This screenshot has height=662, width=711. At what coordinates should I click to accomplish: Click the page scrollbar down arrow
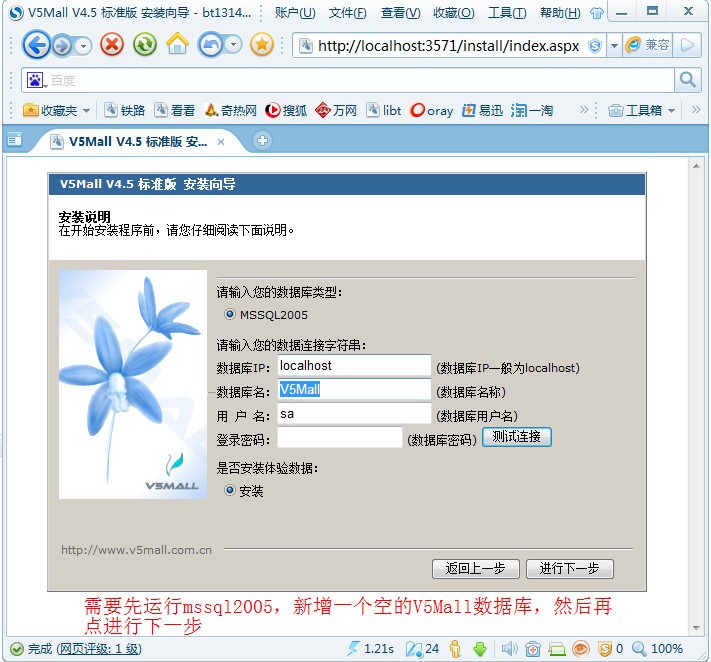click(x=696, y=628)
